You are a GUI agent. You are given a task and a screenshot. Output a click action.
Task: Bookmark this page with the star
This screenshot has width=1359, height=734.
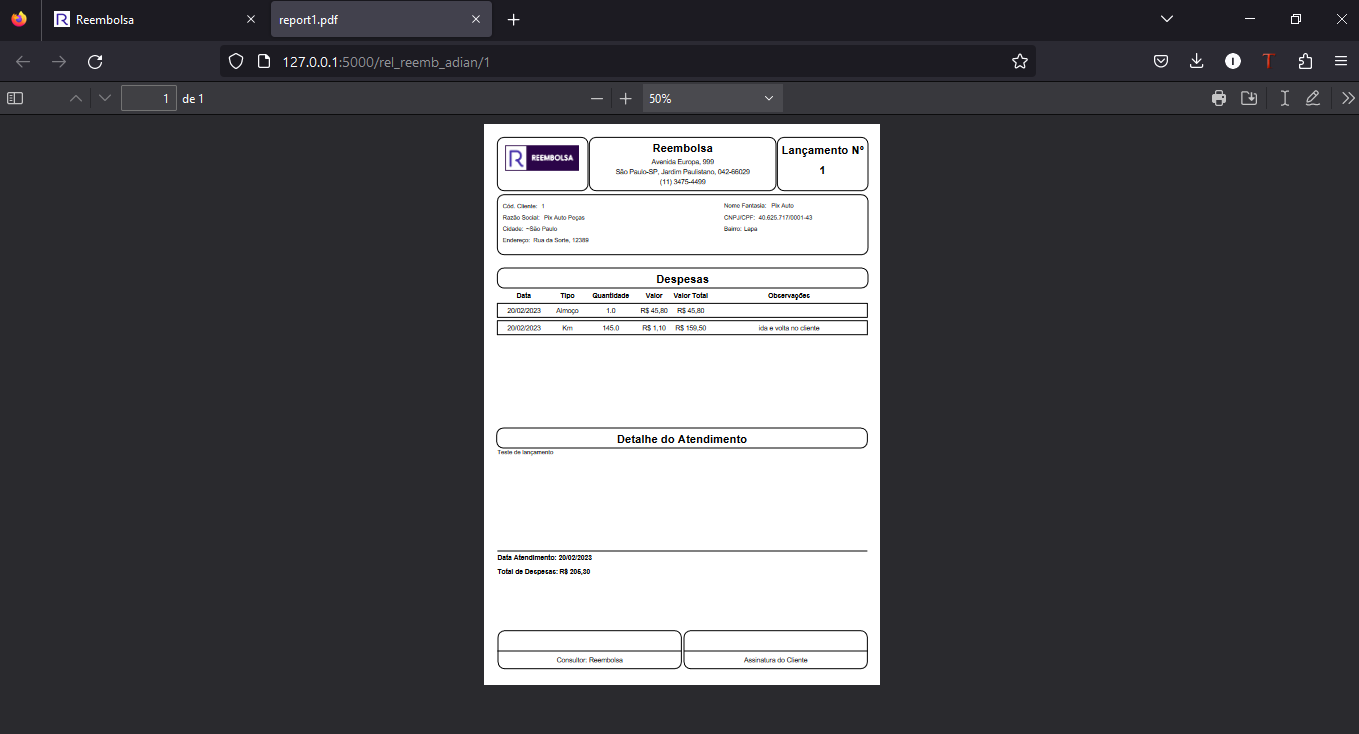click(x=1020, y=61)
